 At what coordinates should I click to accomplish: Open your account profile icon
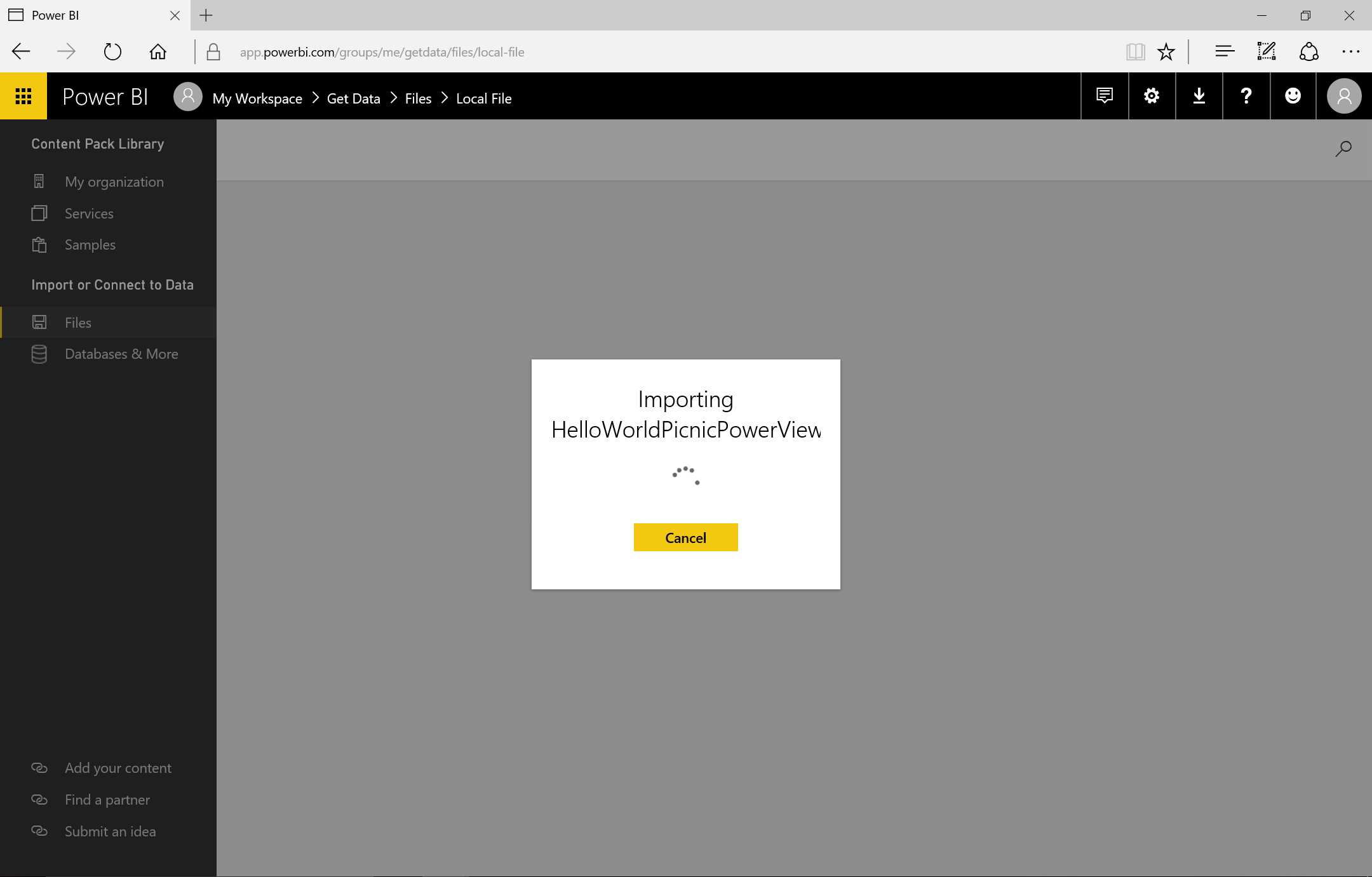tap(1342, 96)
